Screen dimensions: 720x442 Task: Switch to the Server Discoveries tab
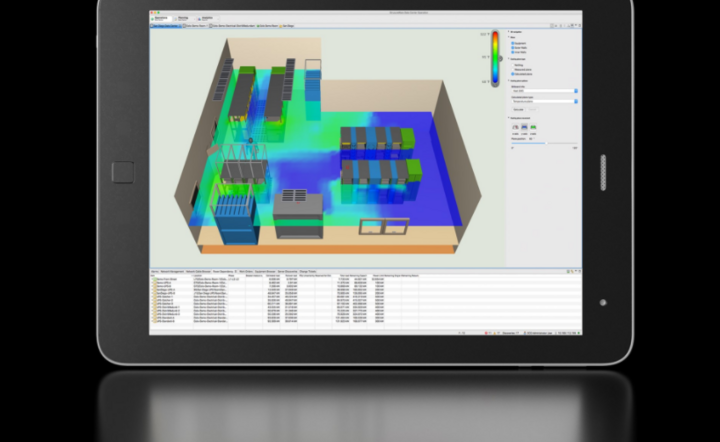point(287,272)
